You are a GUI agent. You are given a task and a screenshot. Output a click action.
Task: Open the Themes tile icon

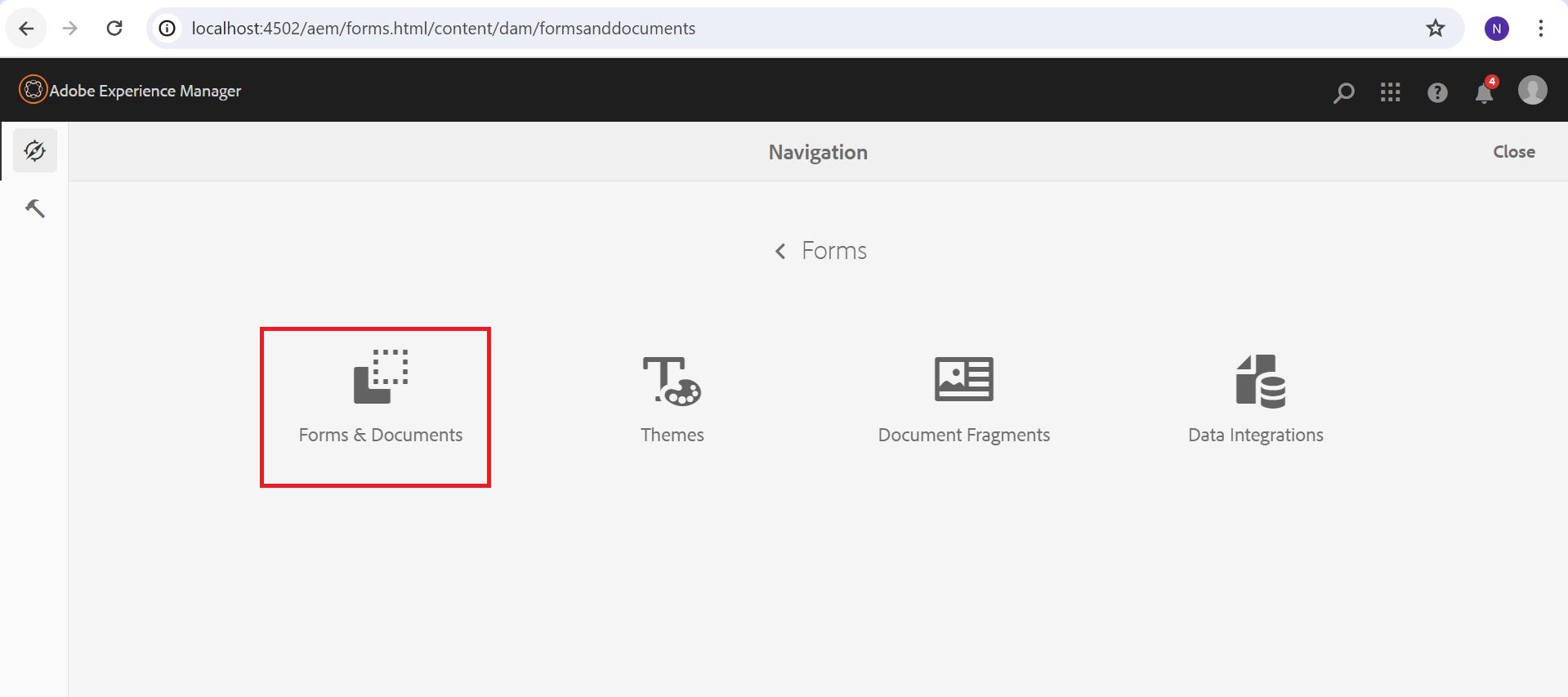point(672,380)
